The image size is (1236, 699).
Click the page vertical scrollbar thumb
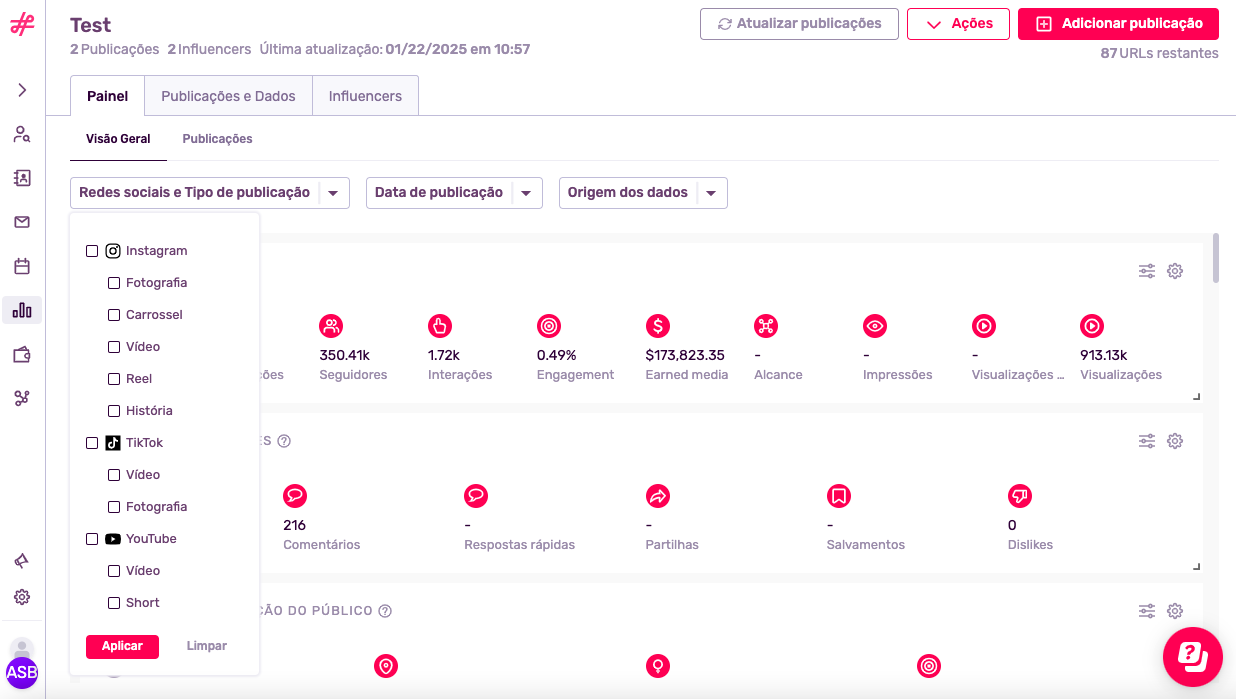1216,258
